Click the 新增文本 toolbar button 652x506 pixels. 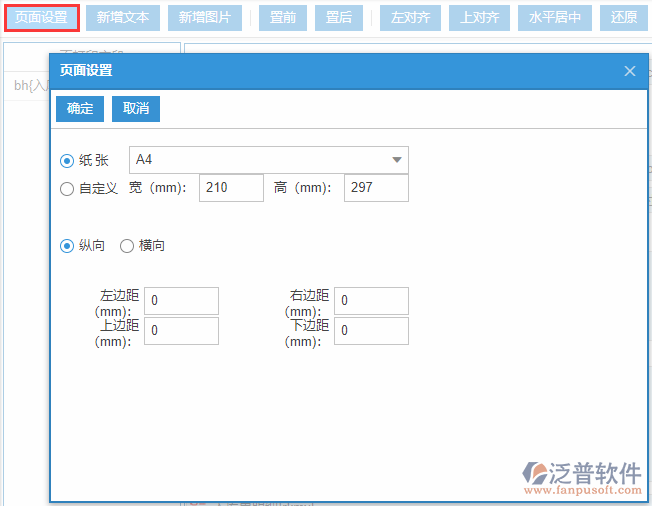pos(123,18)
